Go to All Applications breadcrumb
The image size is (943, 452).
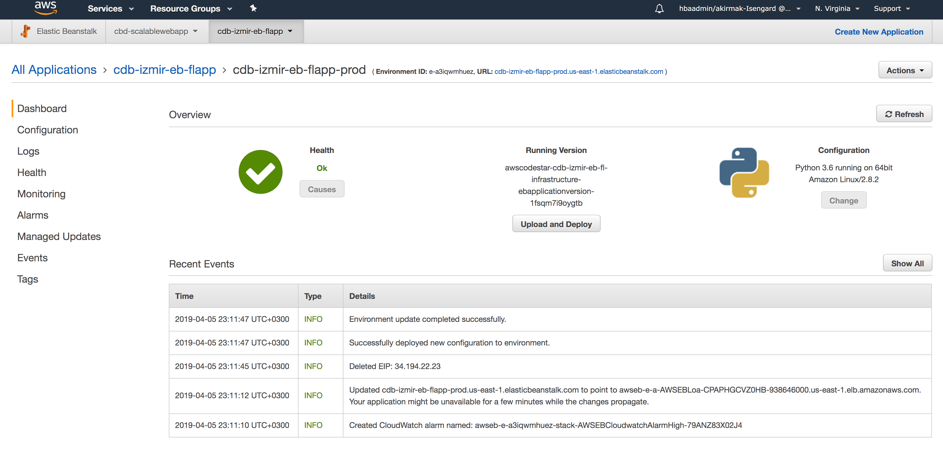pyautogui.click(x=54, y=70)
